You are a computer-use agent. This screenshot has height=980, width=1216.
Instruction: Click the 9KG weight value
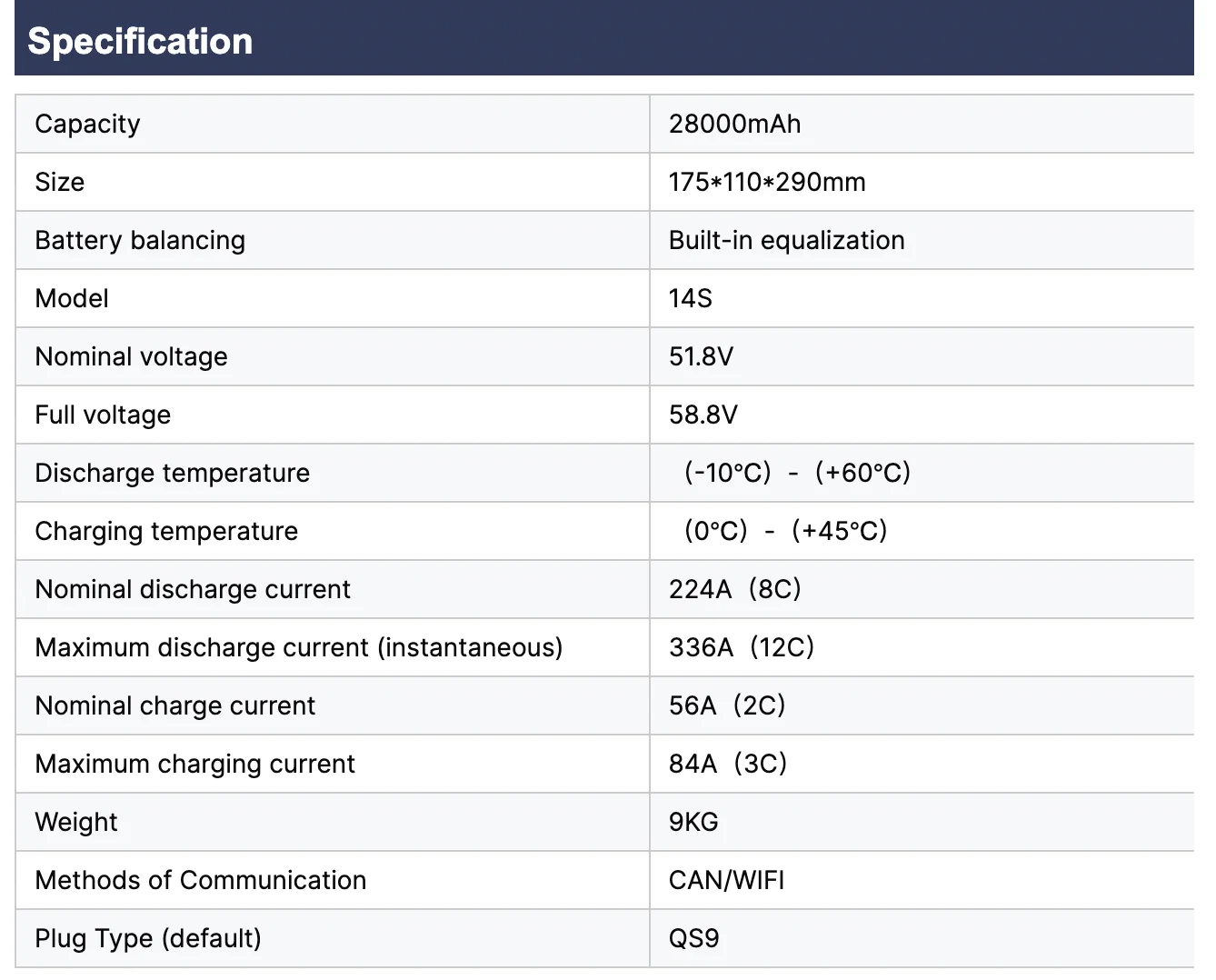click(x=693, y=822)
